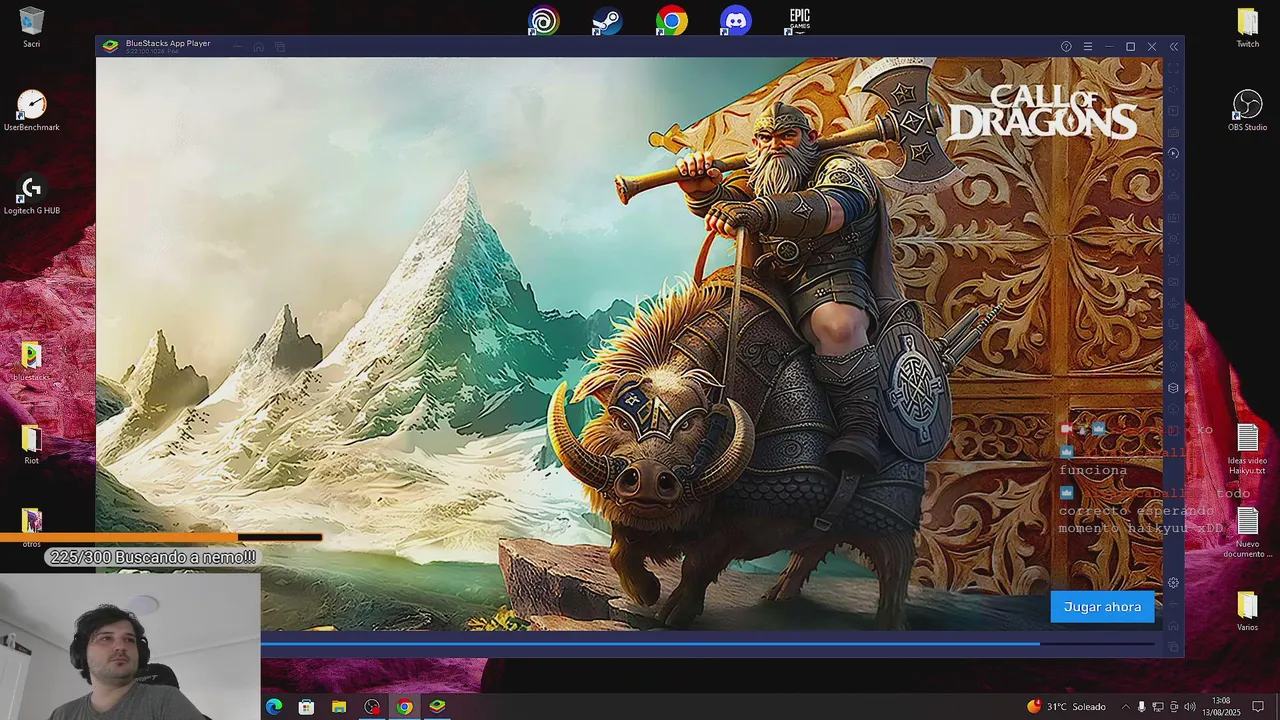1280x720 pixels.
Task: Click the microphone tray icon
Action: click(1141, 707)
